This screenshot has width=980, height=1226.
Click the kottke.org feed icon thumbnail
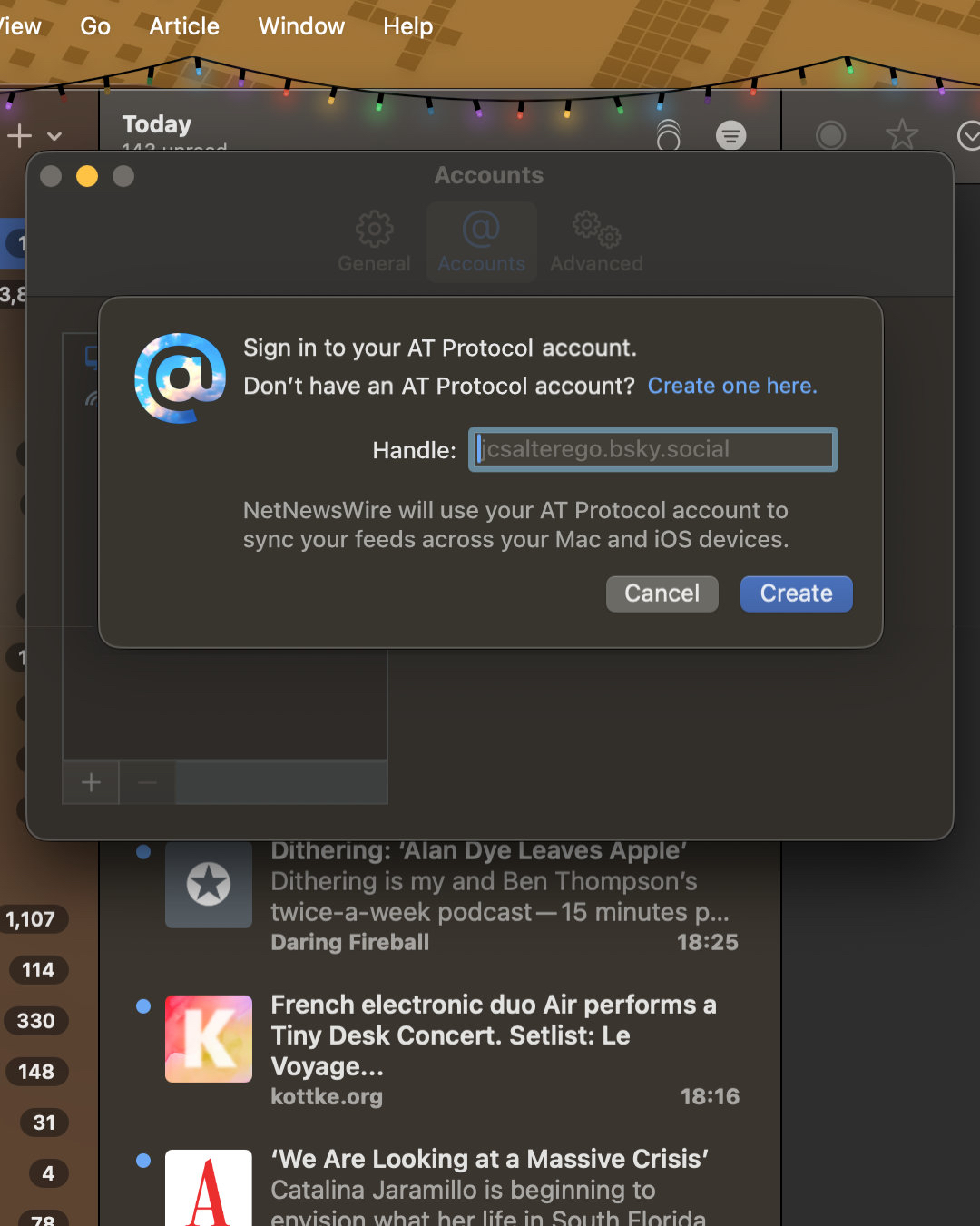209,1038
